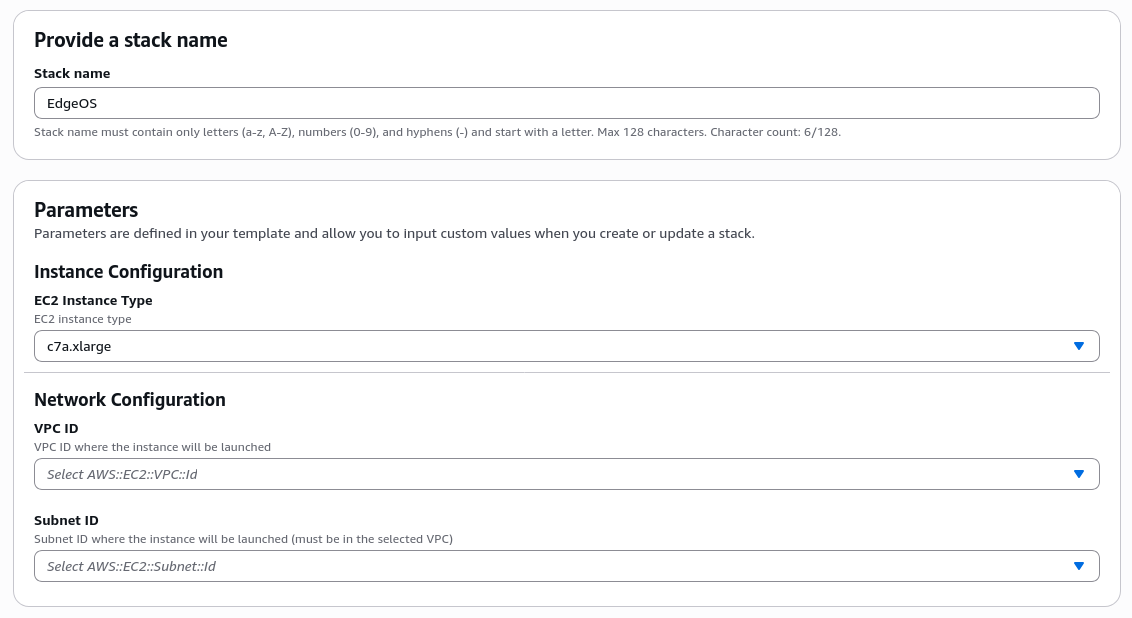Click the Stack name field label
Screen dimensions: 1132x618
pyautogui.click(x=72, y=73)
